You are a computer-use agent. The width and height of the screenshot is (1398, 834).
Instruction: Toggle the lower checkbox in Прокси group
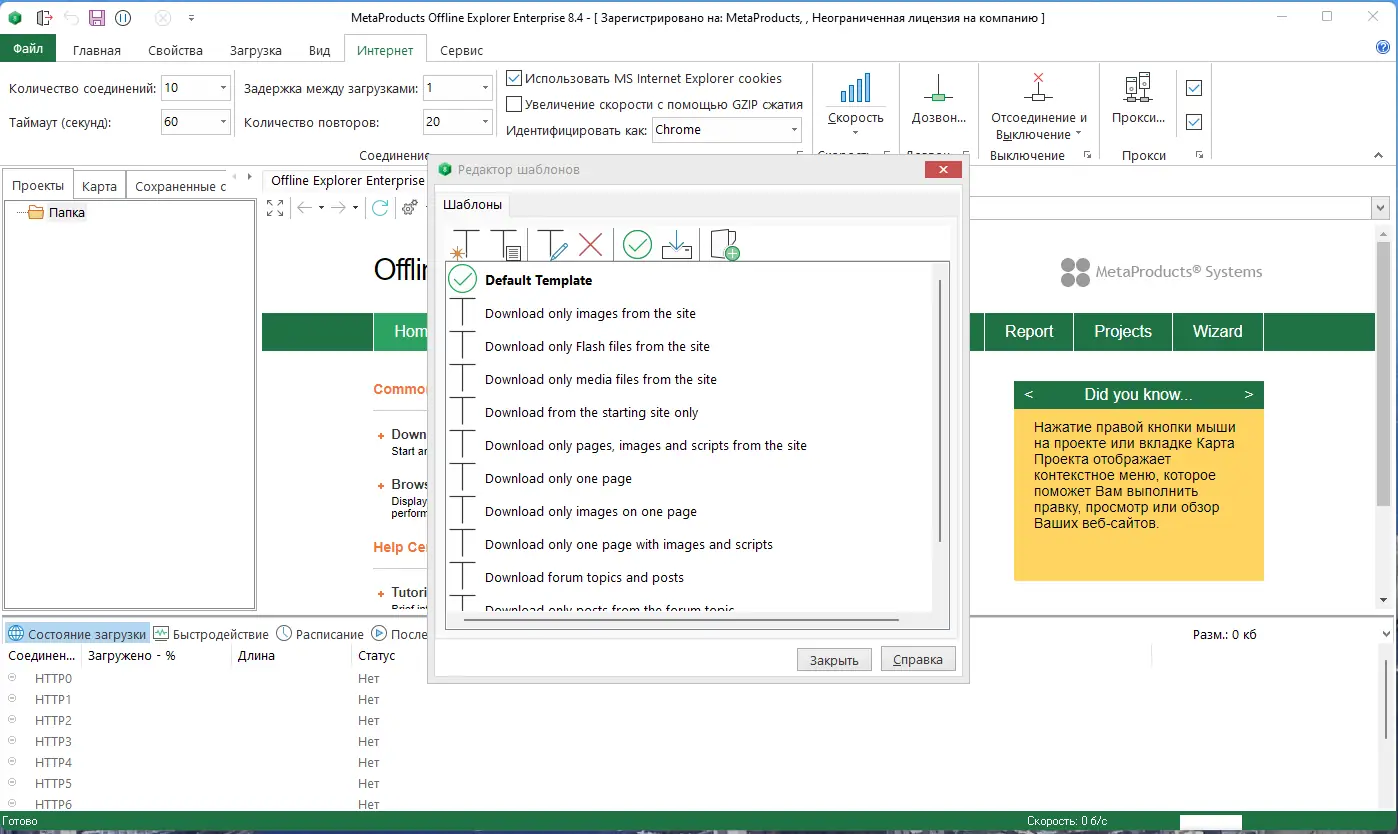(x=1193, y=122)
